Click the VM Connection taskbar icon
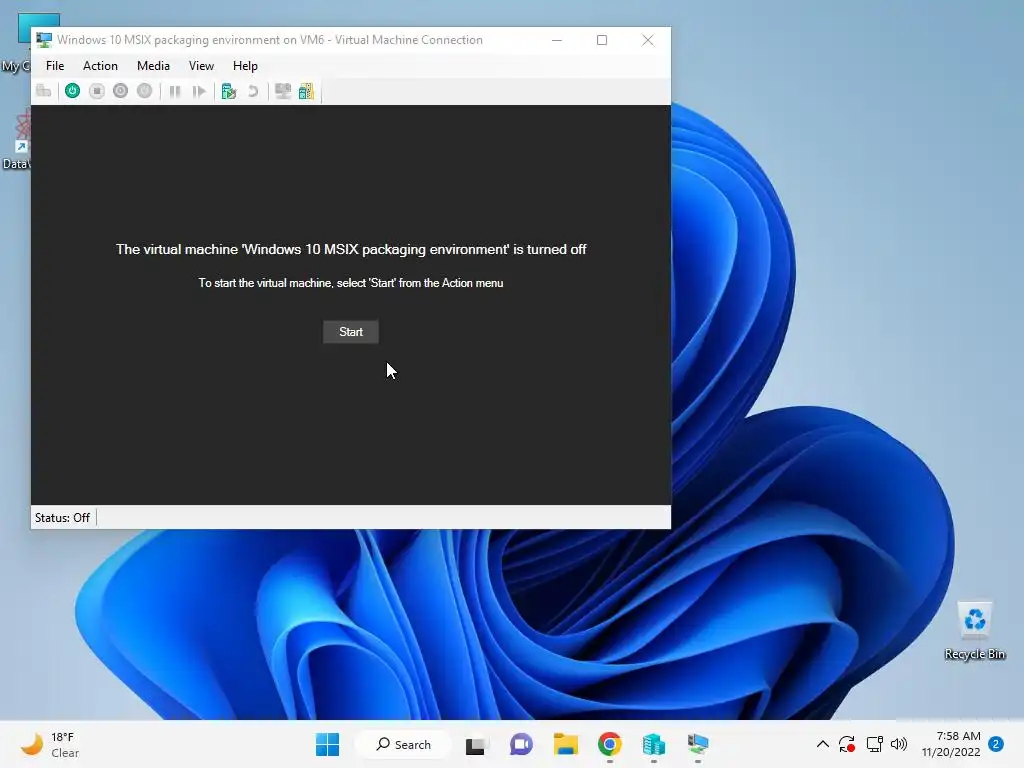Image resolution: width=1024 pixels, height=768 pixels. (x=697, y=744)
